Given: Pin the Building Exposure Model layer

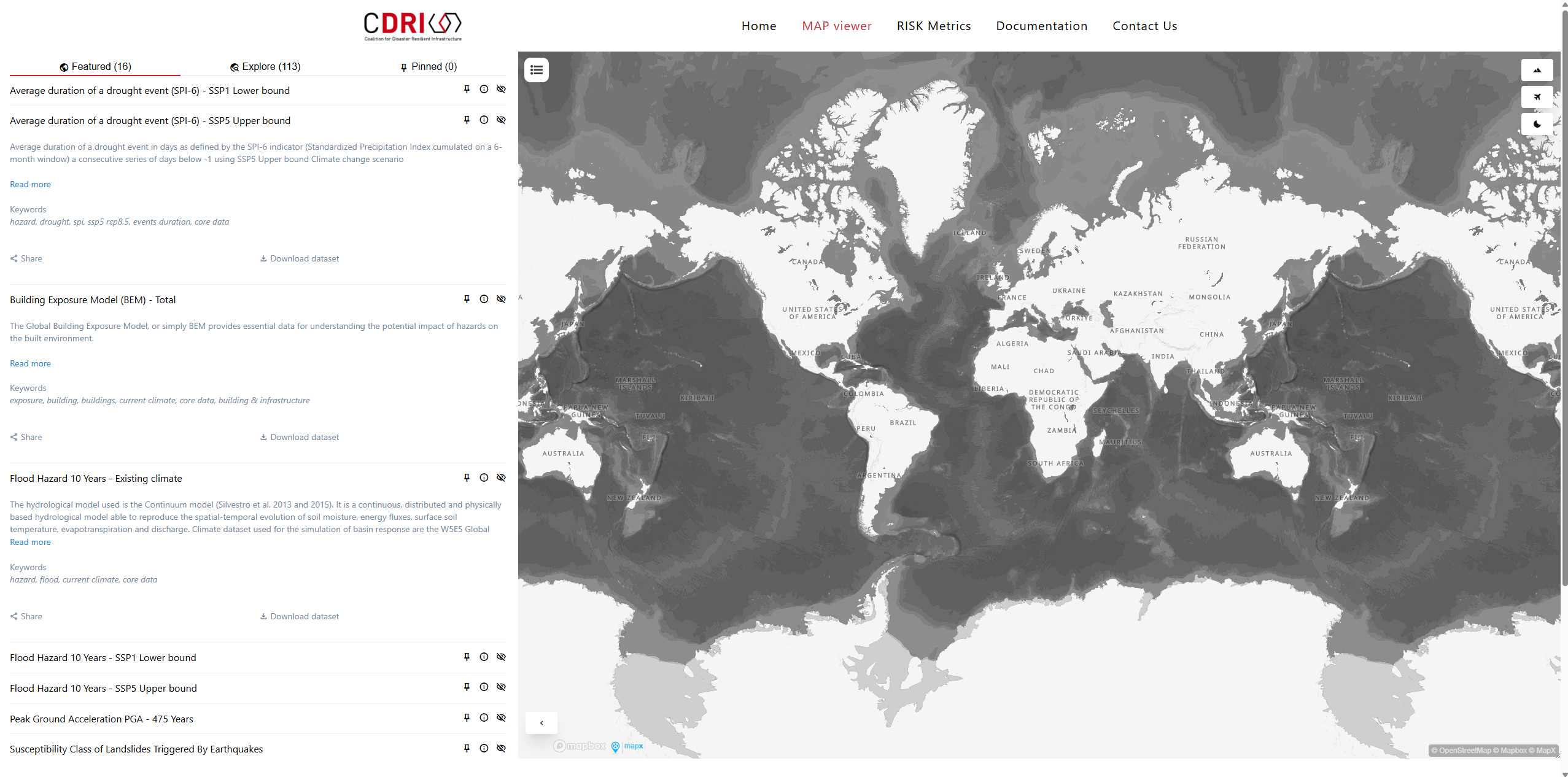Looking at the screenshot, I should pyautogui.click(x=467, y=300).
